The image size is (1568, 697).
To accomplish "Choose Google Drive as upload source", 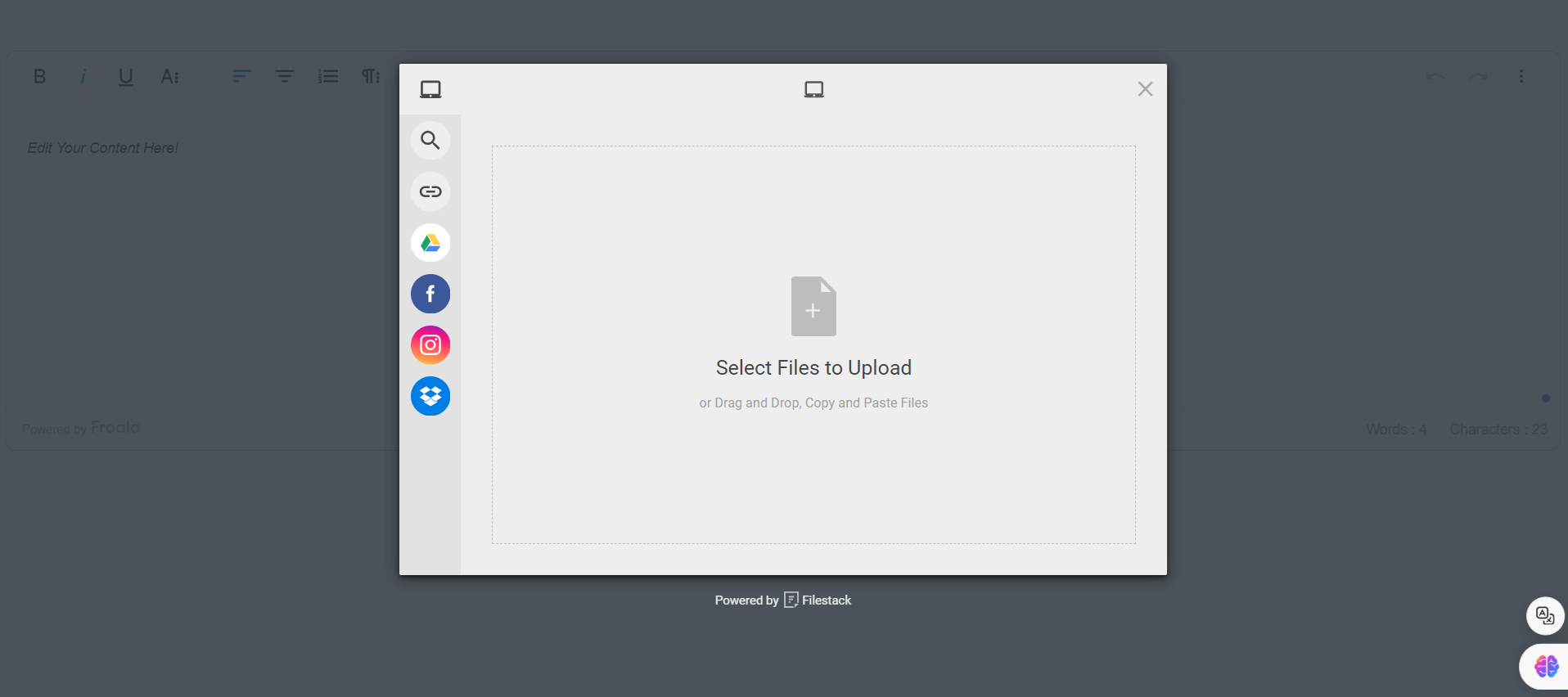I will [x=430, y=243].
